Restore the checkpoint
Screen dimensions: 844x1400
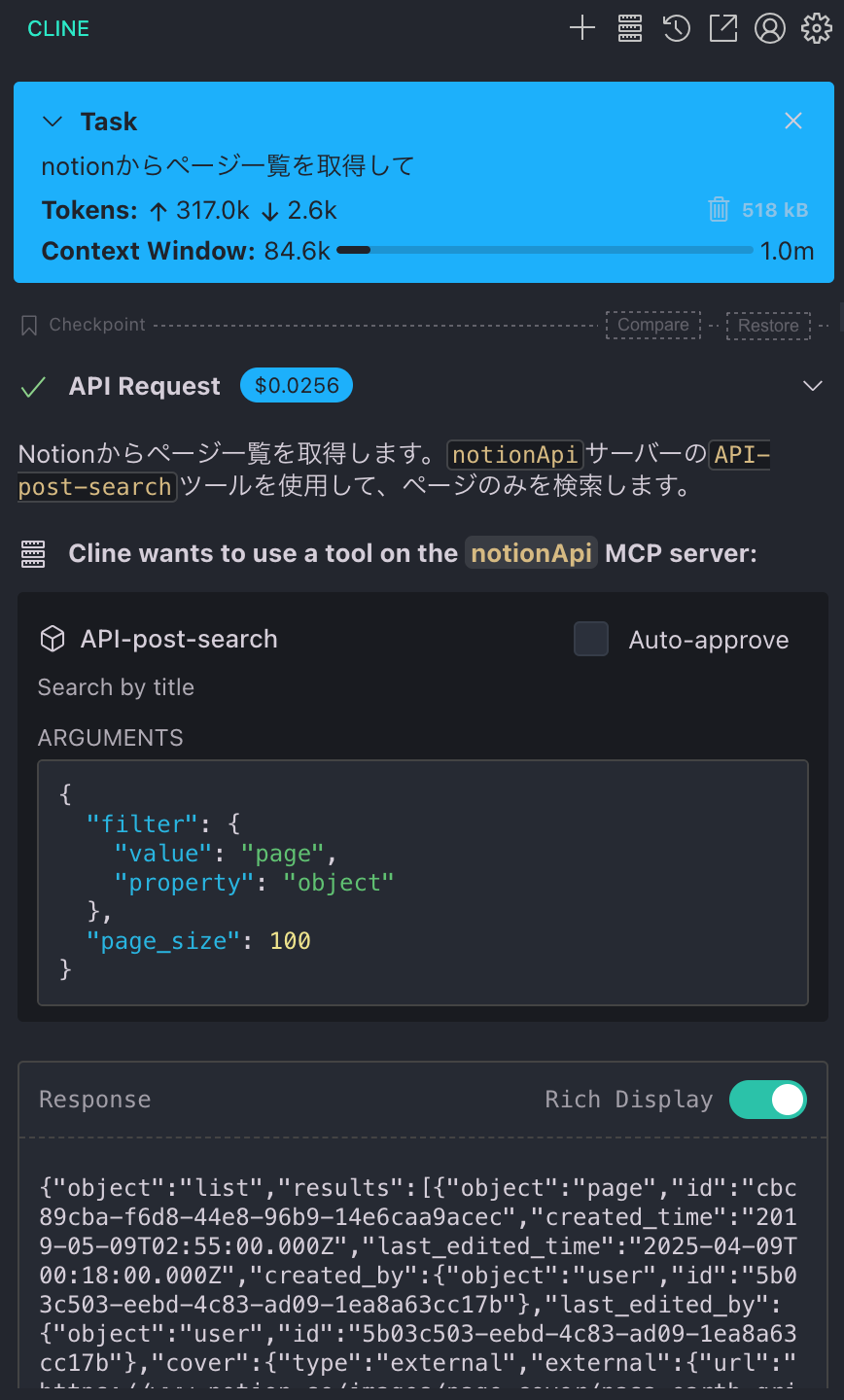pyautogui.click(x=768, y=325)
